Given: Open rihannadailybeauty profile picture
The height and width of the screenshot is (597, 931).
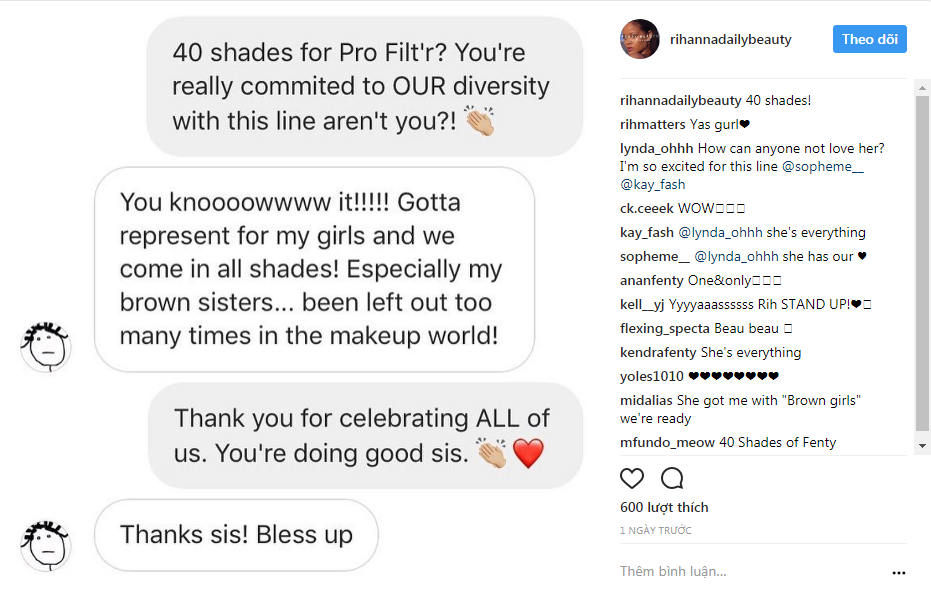Looking at the screenshot, I should tap(640, 39).
